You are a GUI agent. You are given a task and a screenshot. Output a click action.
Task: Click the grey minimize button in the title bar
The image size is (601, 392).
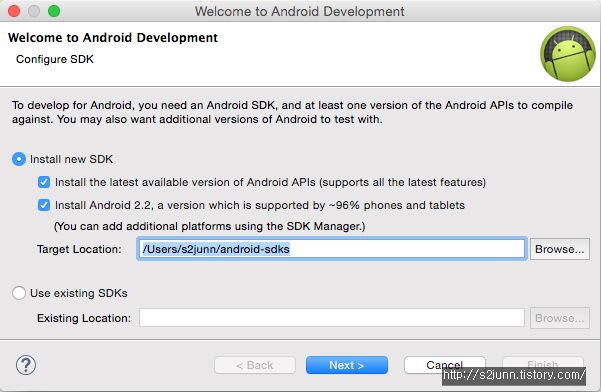coord(34,11)
